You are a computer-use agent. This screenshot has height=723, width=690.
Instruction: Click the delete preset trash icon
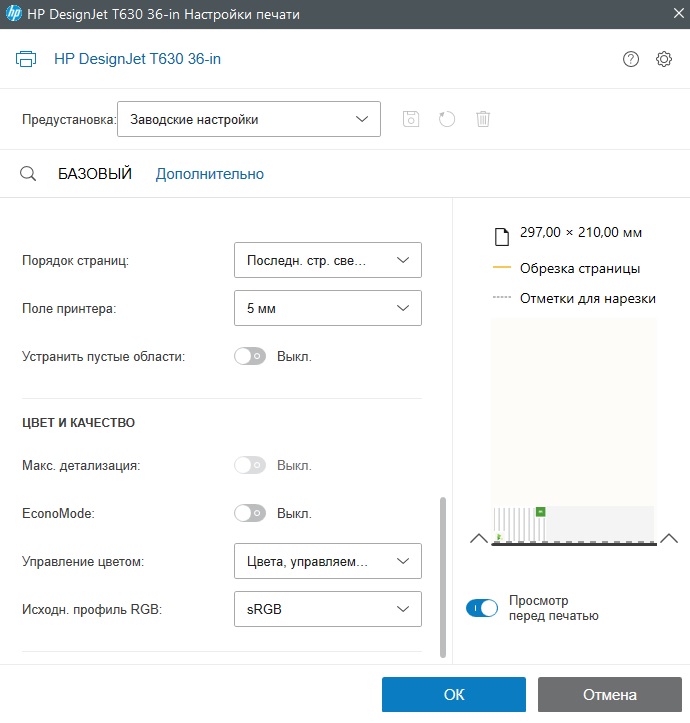pos(483,119)
